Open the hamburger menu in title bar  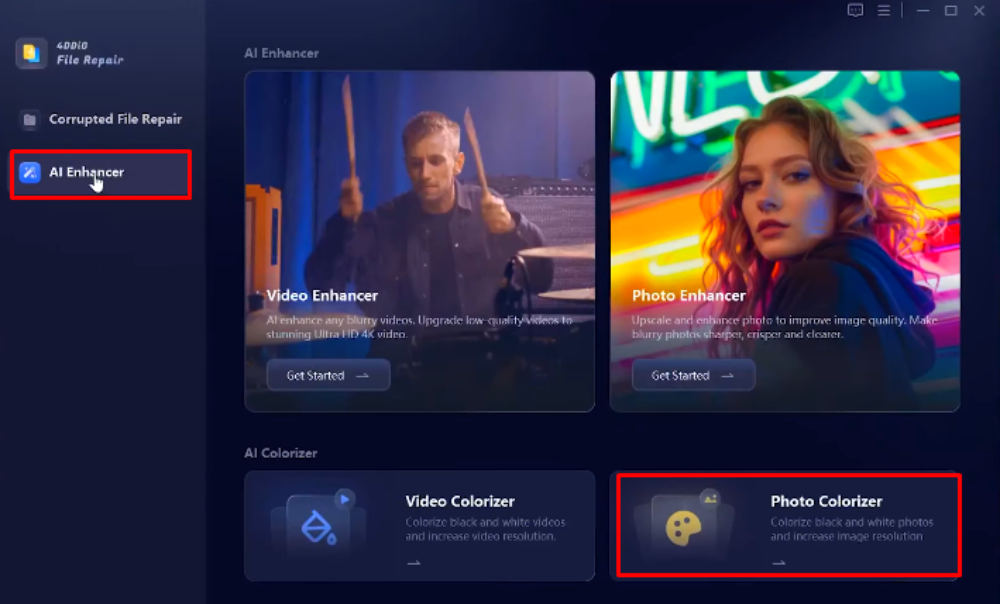click(884, 10)
